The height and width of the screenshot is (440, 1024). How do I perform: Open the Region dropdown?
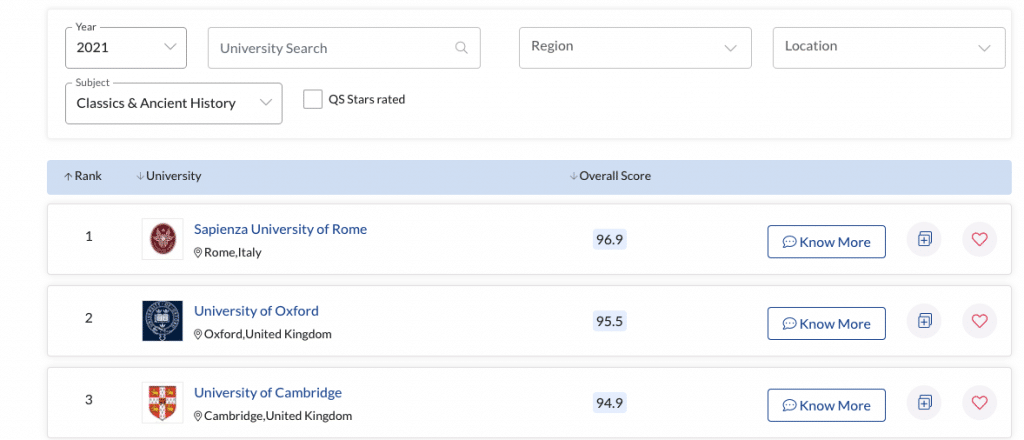pyautogui.click(x=635, y=48)
